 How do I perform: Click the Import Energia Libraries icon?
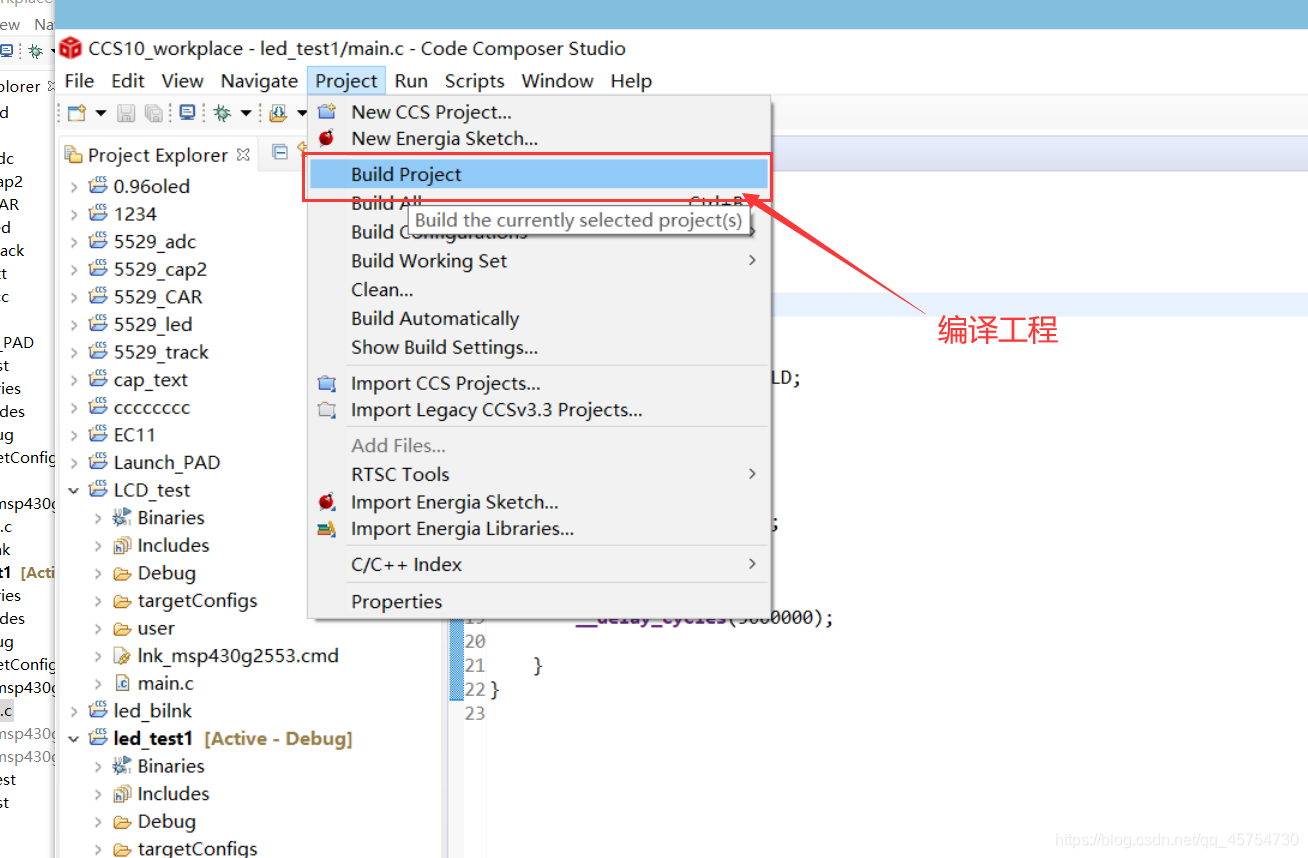(x=326, y=529)
